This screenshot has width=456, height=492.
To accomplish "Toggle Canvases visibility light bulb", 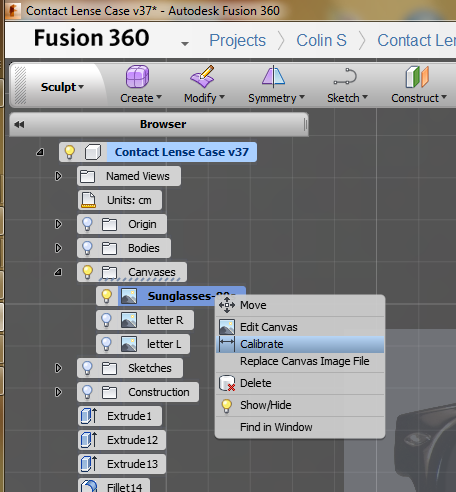I will pos(87,272).
